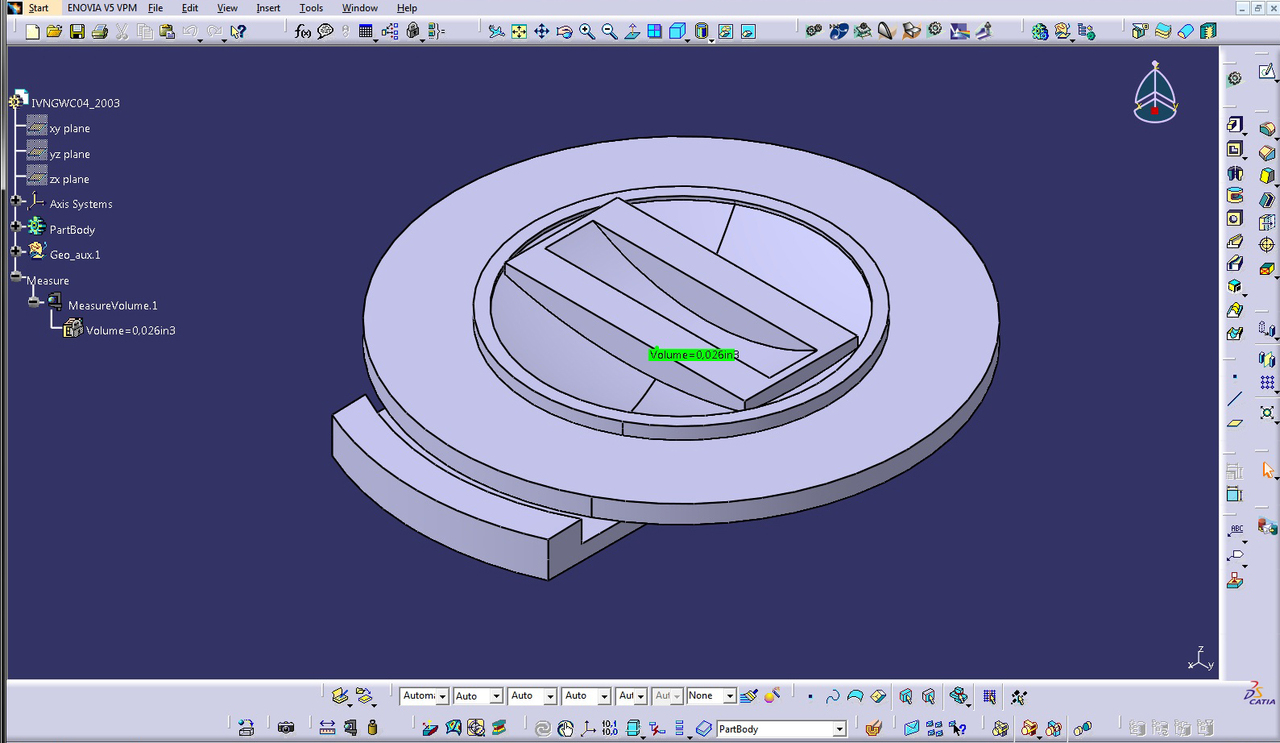Click the Select arrow tool on right toolbar

1268,470
